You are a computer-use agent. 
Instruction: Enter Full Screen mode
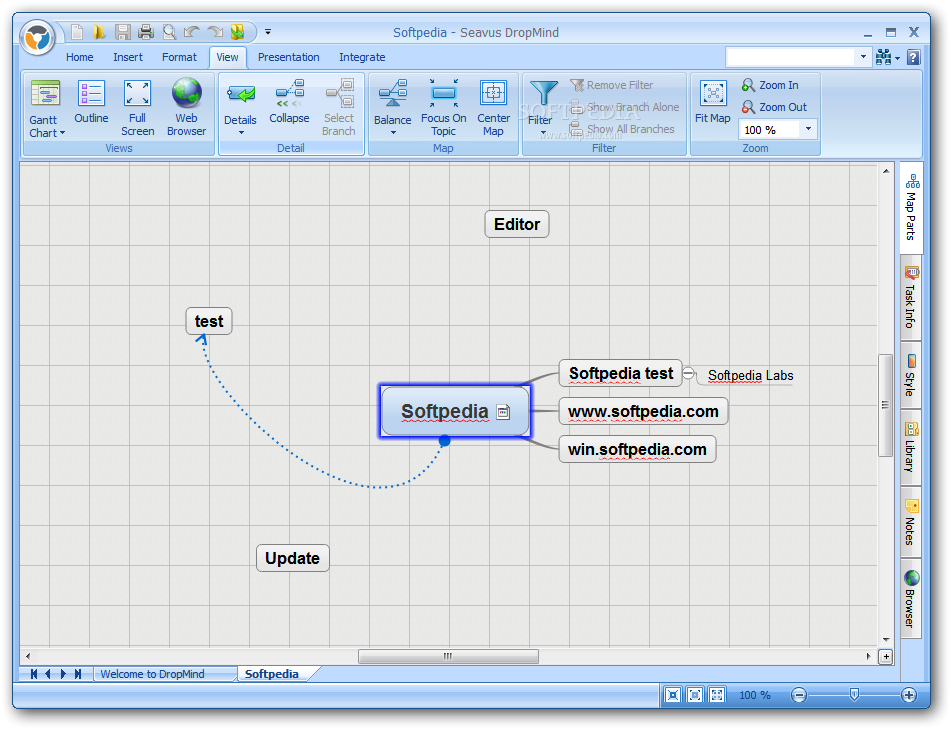(137, 108)
